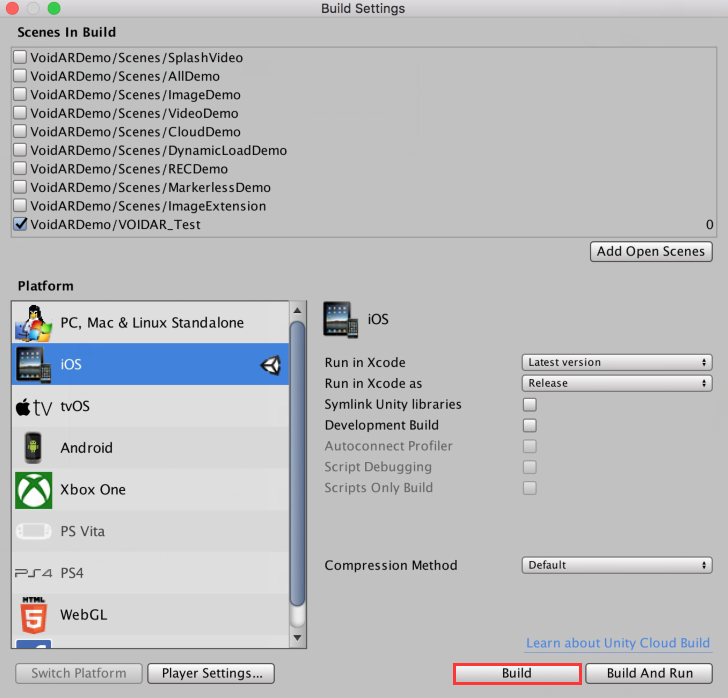Screen dimensions: 728x698
Task: Select the PS4 platform icon
Action: pos(34,573)
